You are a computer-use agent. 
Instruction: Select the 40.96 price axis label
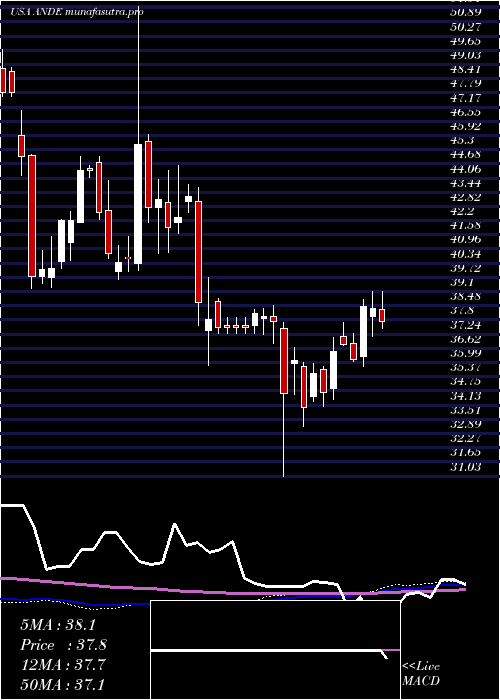(465, 240)
